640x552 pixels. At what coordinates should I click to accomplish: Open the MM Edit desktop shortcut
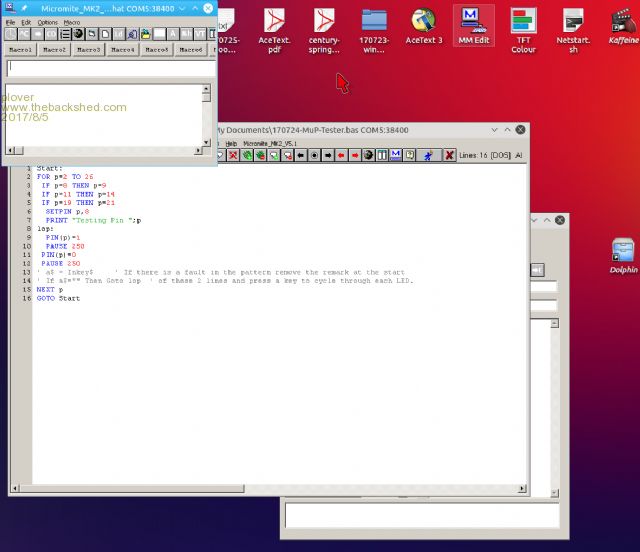(473, 20)
